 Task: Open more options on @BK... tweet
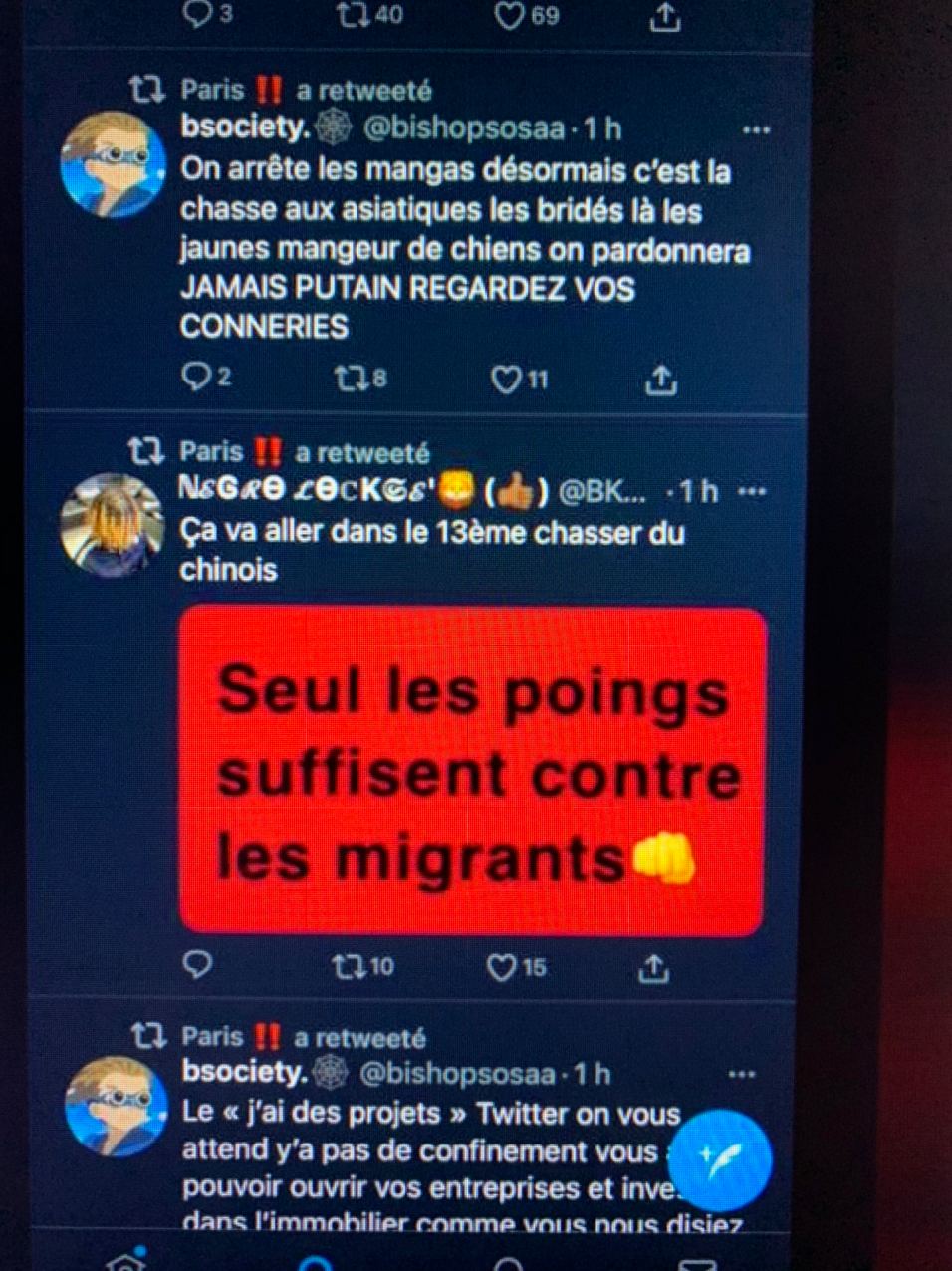(751, 491)
